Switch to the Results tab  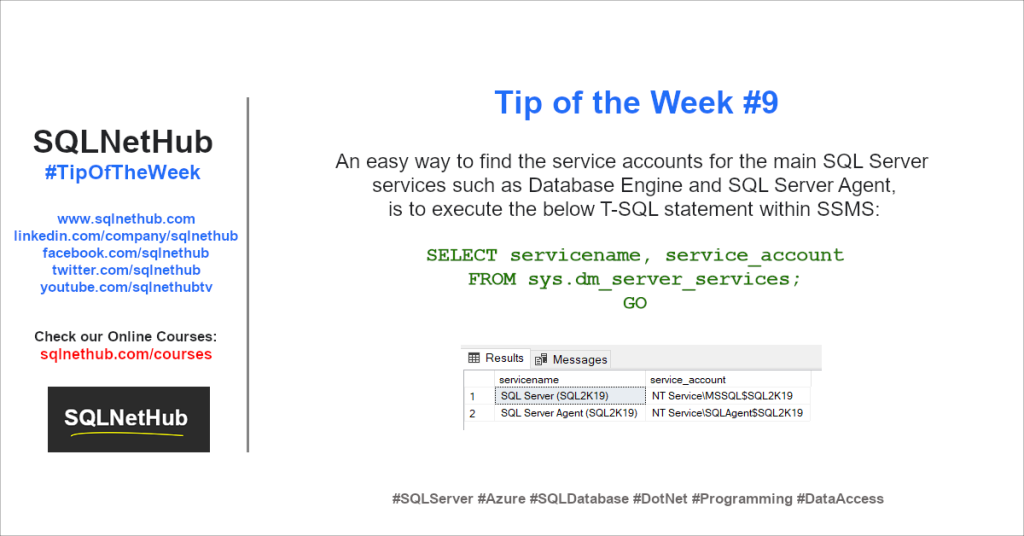coord(497,358)
